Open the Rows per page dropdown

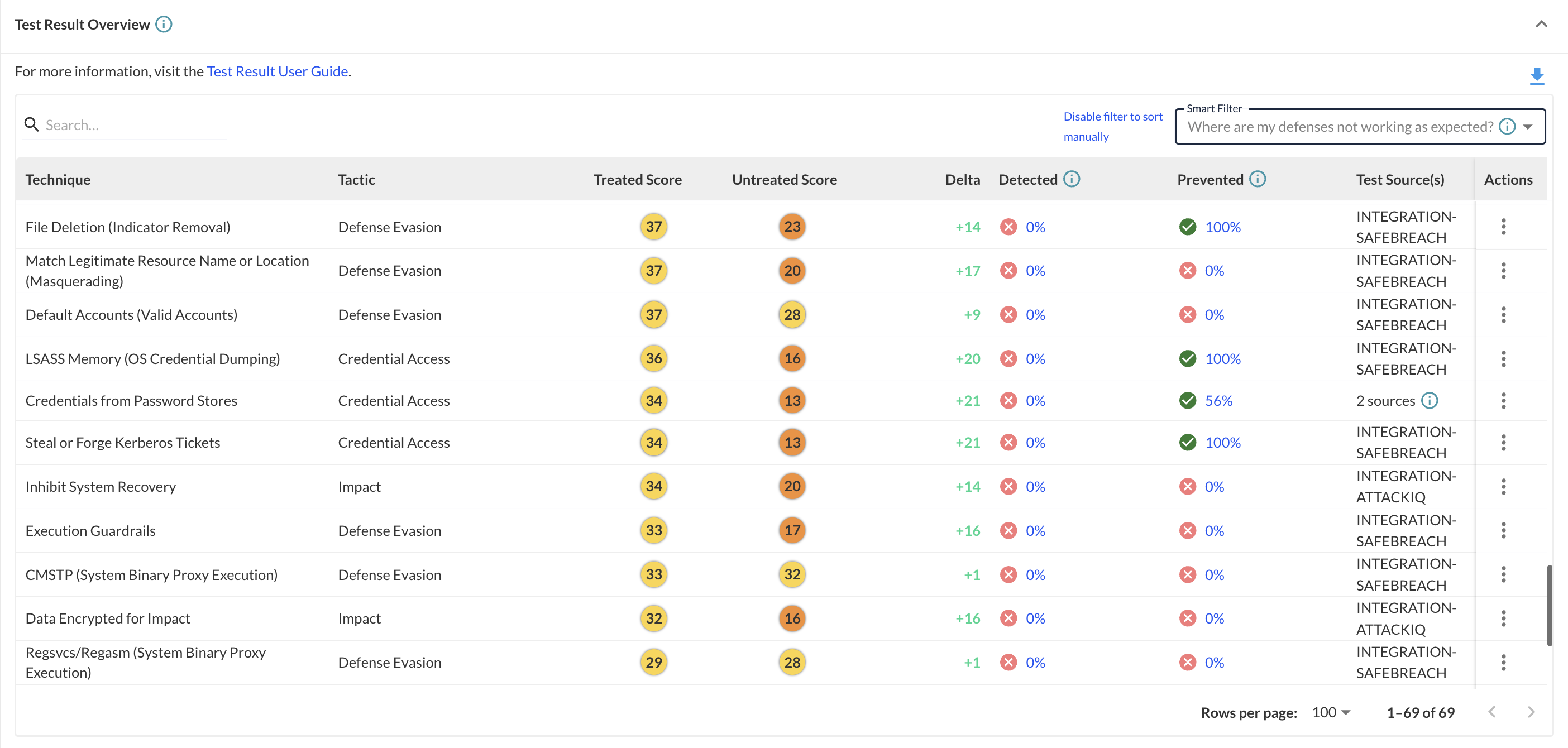click(1331, 712)
